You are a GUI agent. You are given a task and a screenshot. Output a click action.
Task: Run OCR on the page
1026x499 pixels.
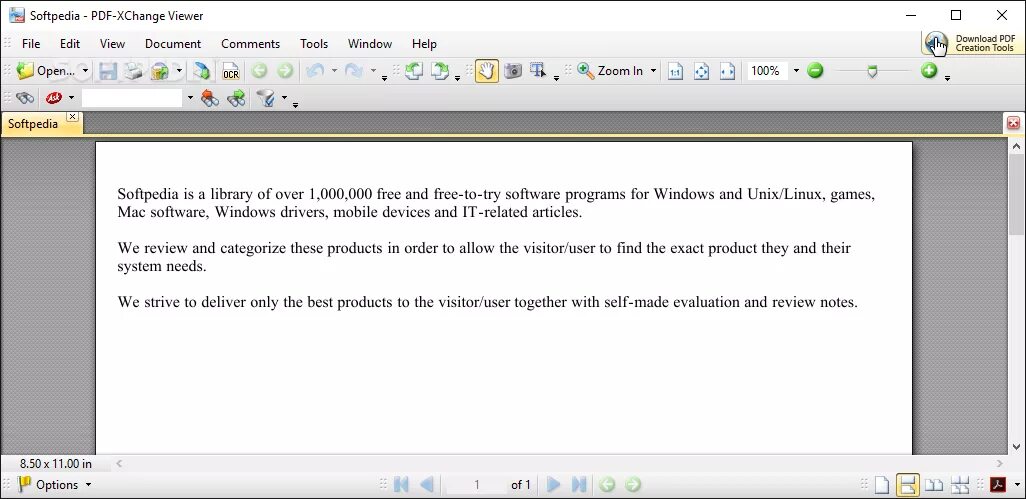pyautogui.click(x=230, y=71)
